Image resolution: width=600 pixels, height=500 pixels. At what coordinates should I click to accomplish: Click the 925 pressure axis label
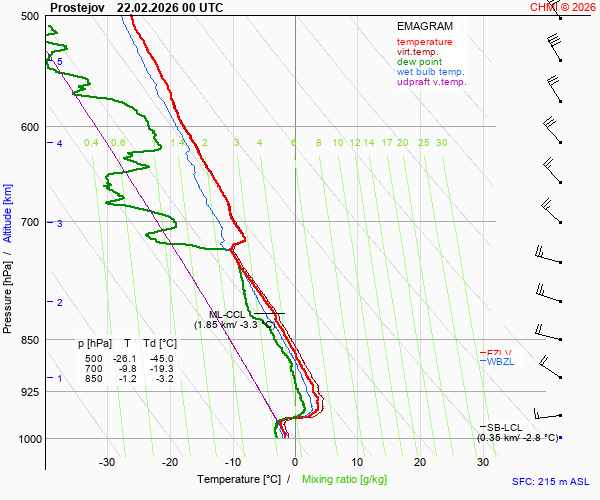pyautogui.click(x=29, y=392)
